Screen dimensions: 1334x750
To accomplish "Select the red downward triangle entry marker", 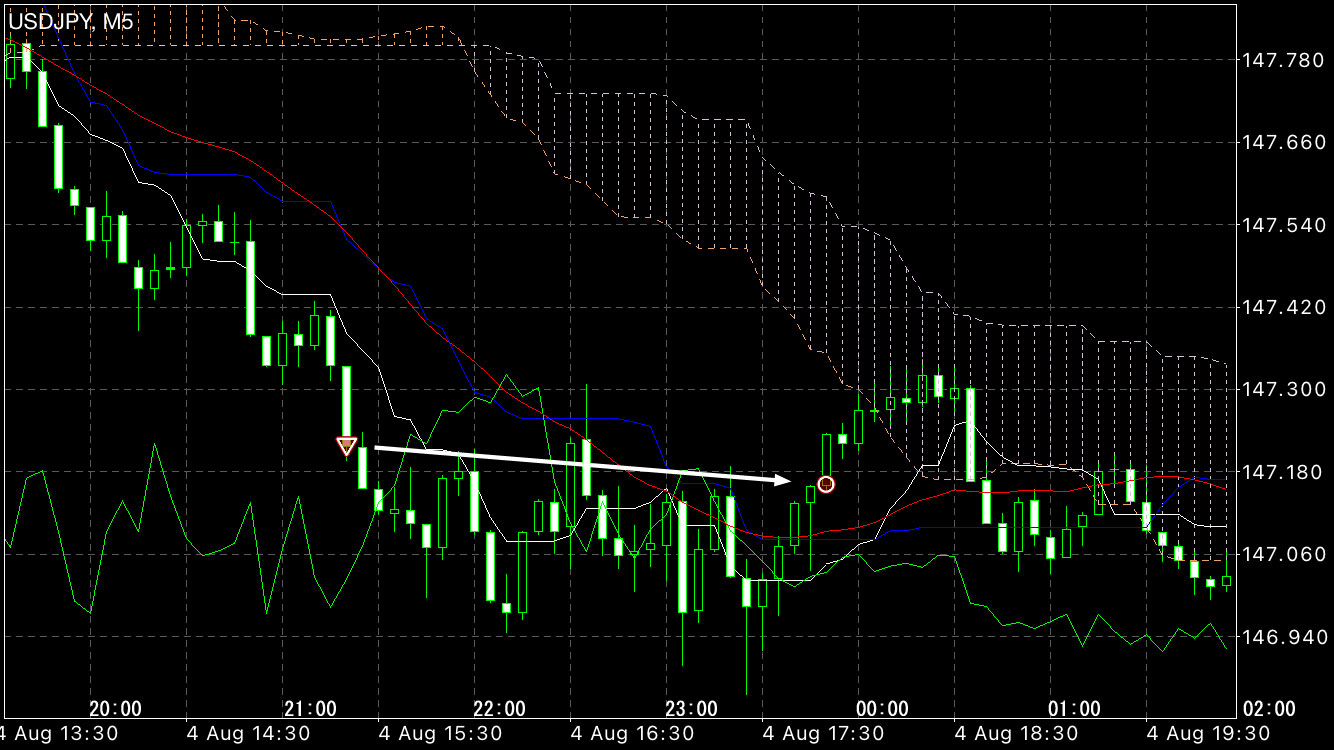I will pos(346,446).
